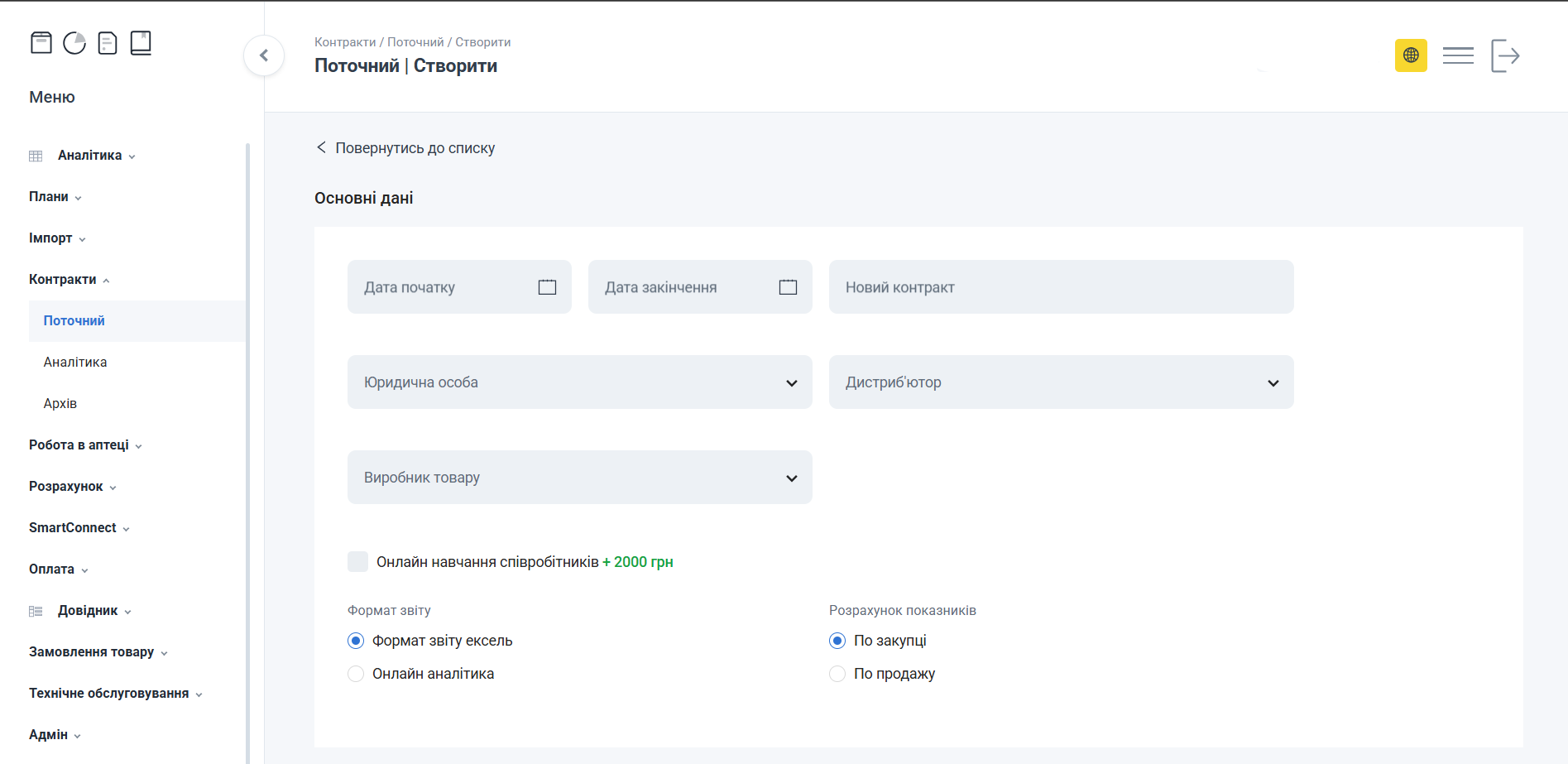Viewport: 1568px width, 764px height.
Task: Open calendar icon in Дата початку field
Action: pos(547,287)
